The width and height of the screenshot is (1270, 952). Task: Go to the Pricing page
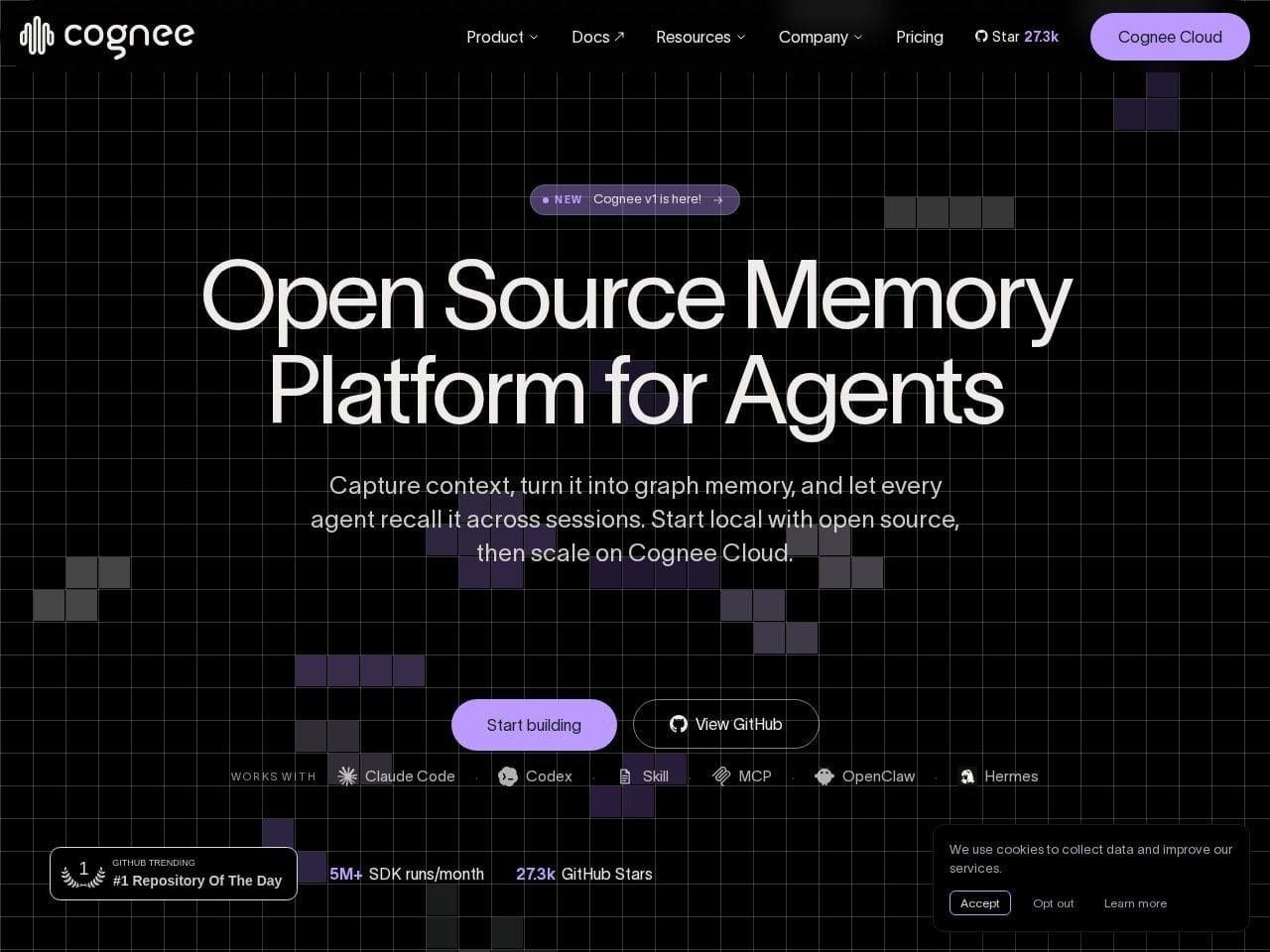click(920, 37)
